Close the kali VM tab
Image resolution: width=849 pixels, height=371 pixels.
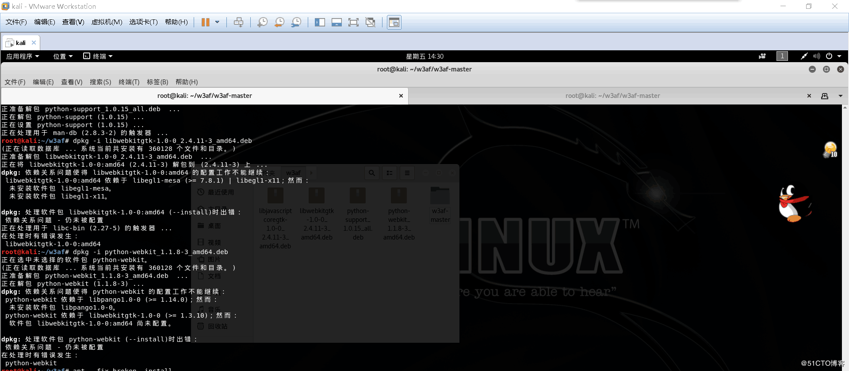click(x=34, y=42)
